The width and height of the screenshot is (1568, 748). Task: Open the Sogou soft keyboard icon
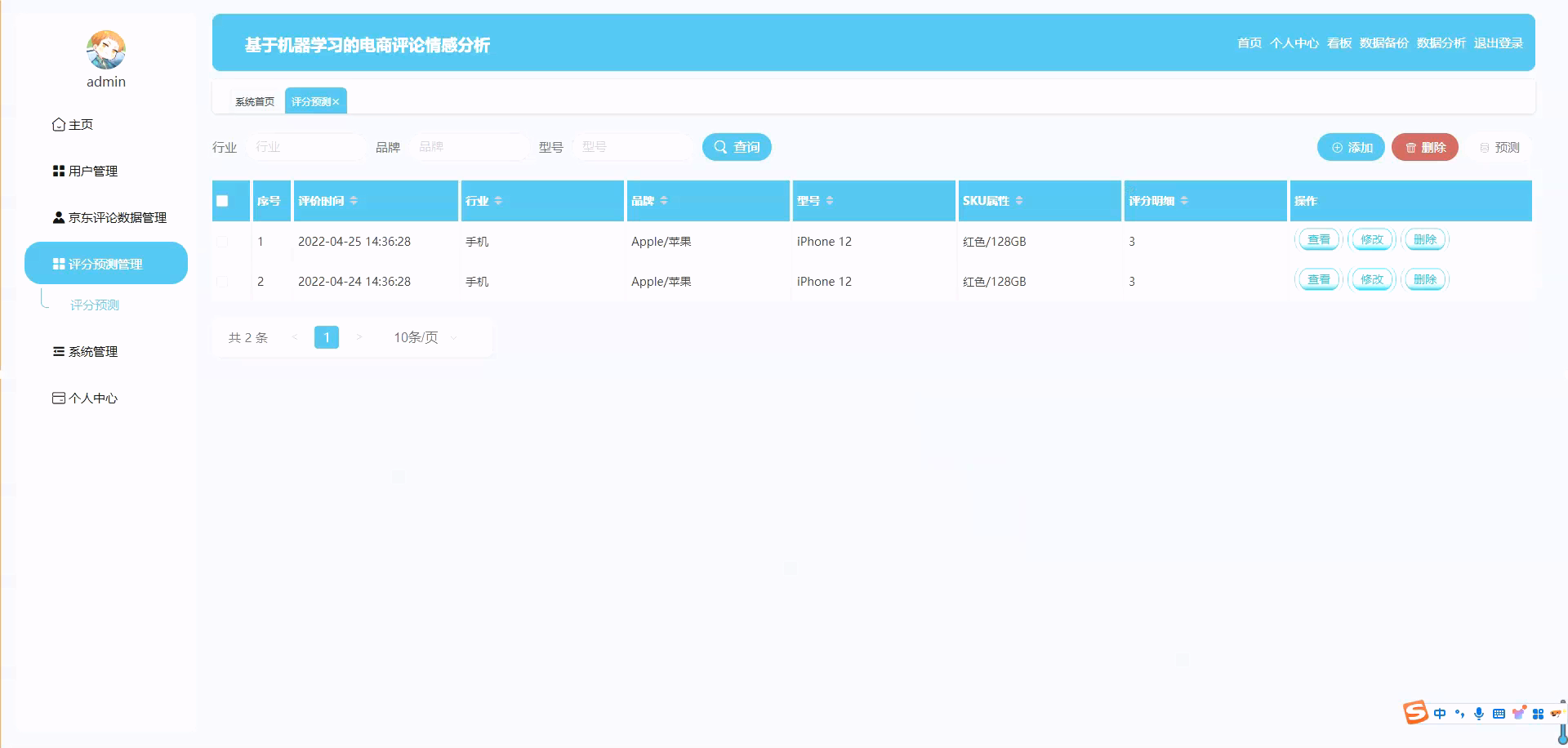click(x=1499, y=714)
